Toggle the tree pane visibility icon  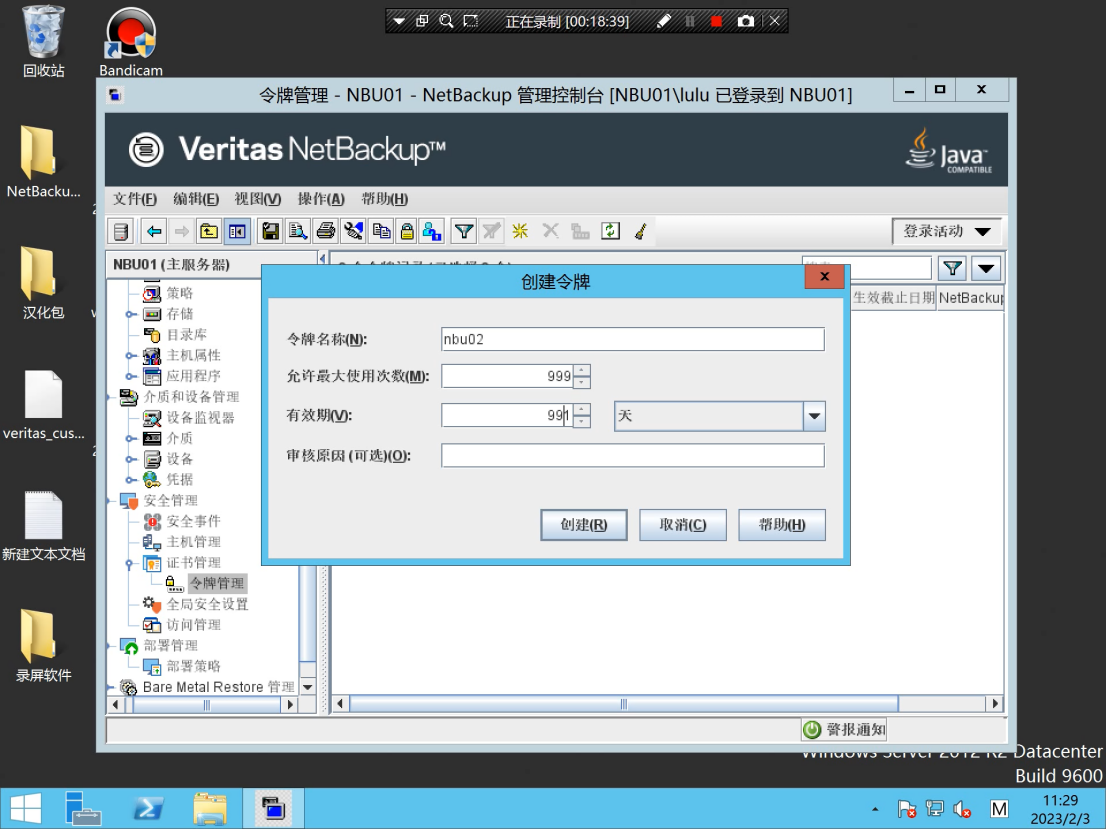235,231
